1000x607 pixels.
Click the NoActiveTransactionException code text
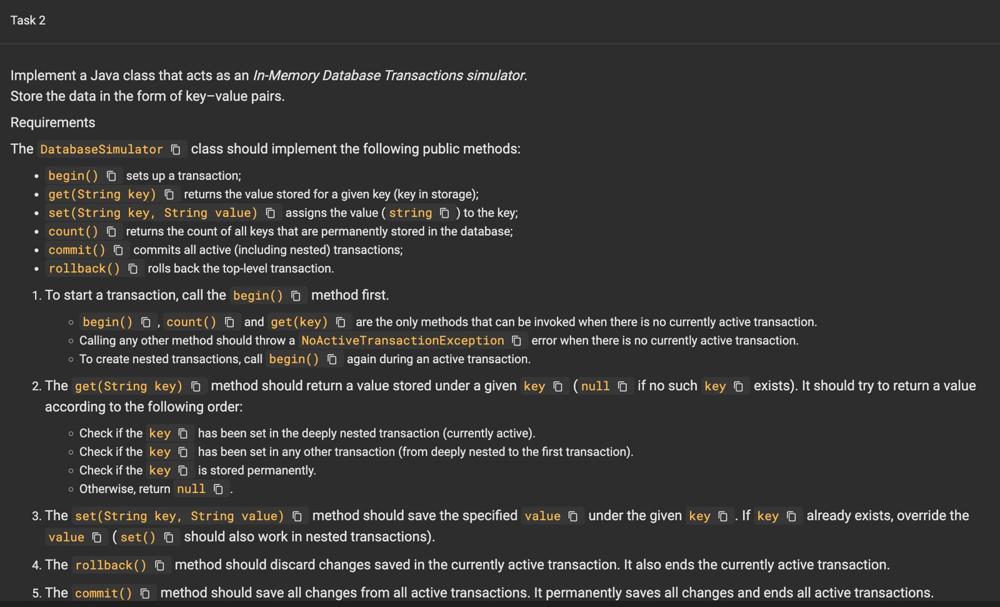coord(402,341)
